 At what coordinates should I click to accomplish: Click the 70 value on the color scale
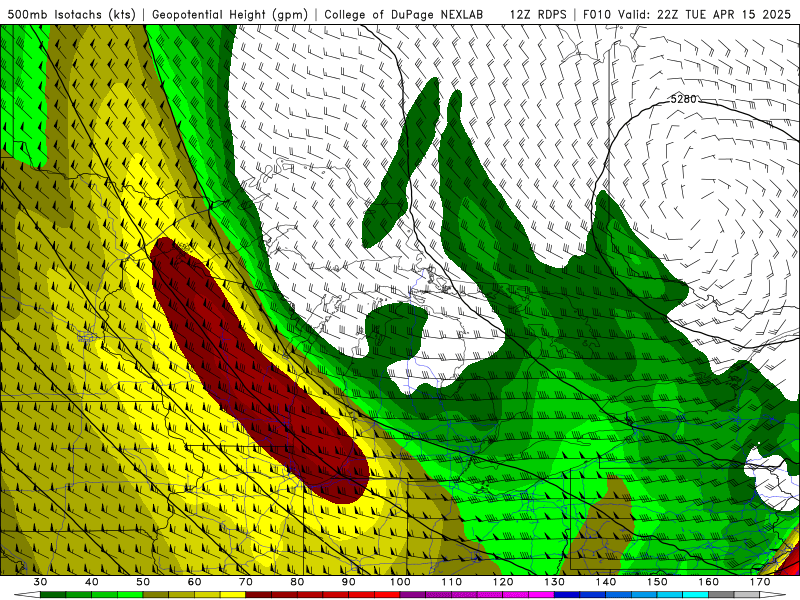tap(246, 582)
